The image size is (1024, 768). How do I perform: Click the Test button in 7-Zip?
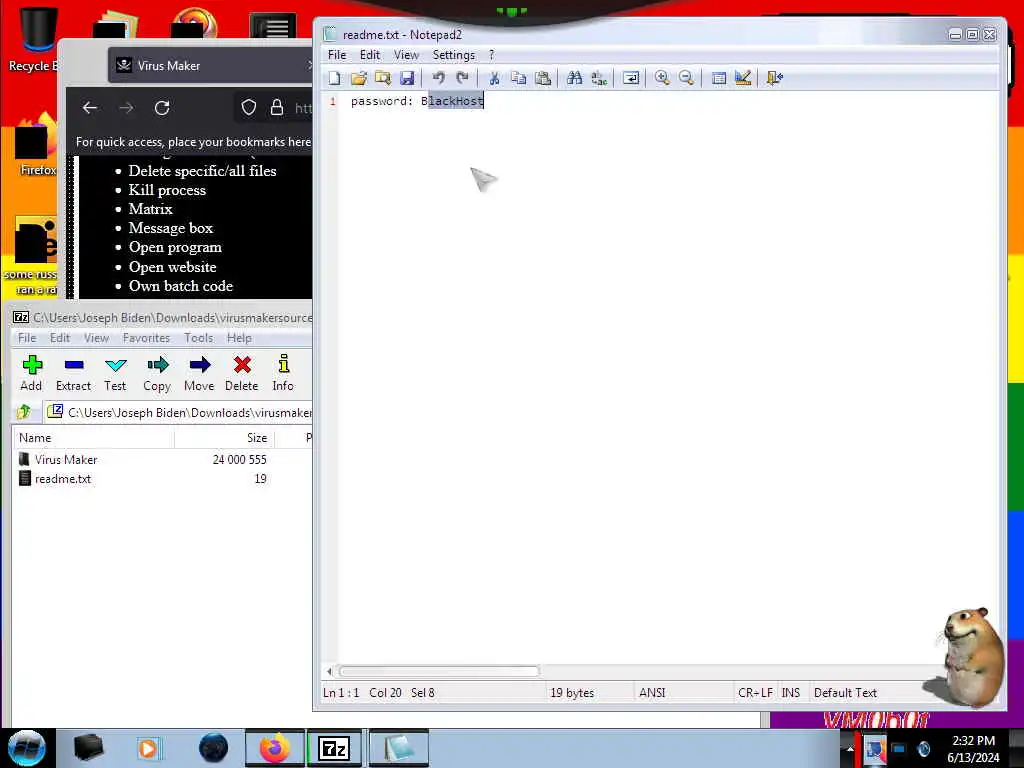coord(116,374)
